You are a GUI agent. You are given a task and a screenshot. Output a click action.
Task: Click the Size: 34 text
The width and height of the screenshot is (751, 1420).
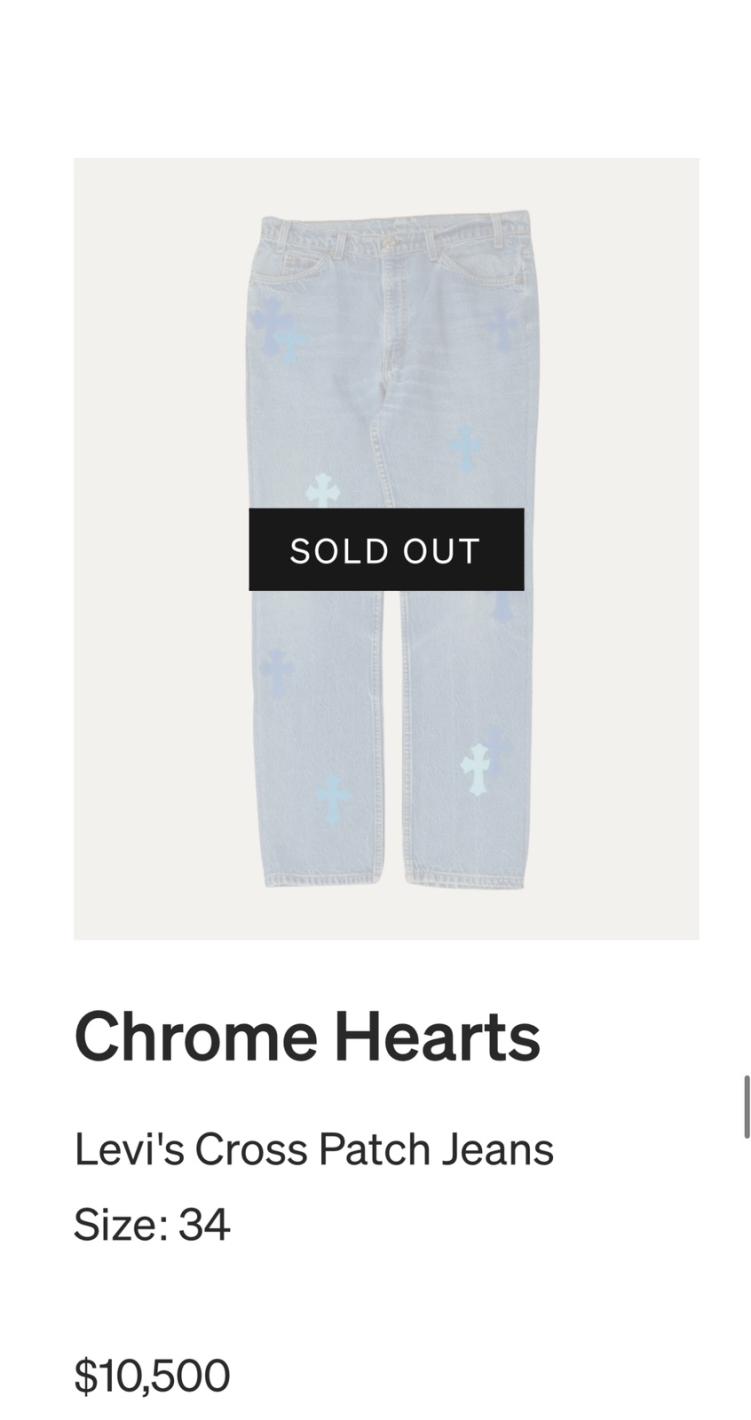pos(152,1224)
